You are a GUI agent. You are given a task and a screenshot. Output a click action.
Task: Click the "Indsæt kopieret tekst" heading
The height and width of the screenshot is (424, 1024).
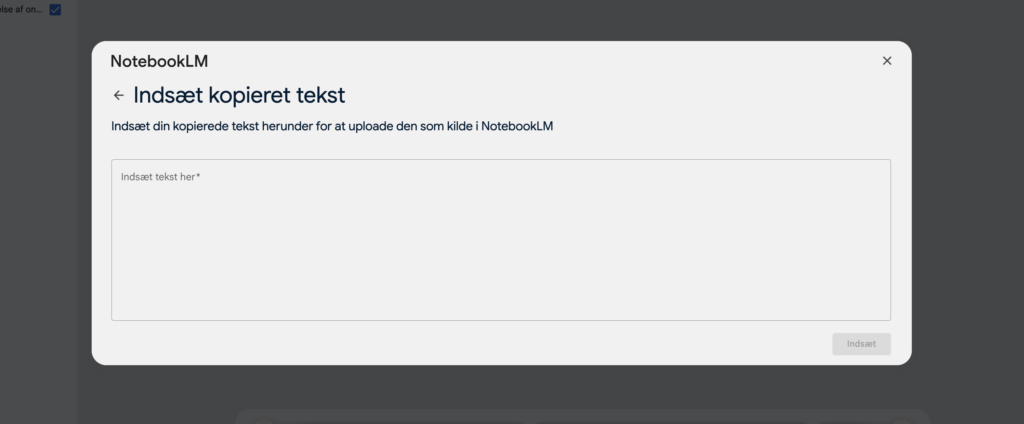pyautogui.click(x=239, y=95)
